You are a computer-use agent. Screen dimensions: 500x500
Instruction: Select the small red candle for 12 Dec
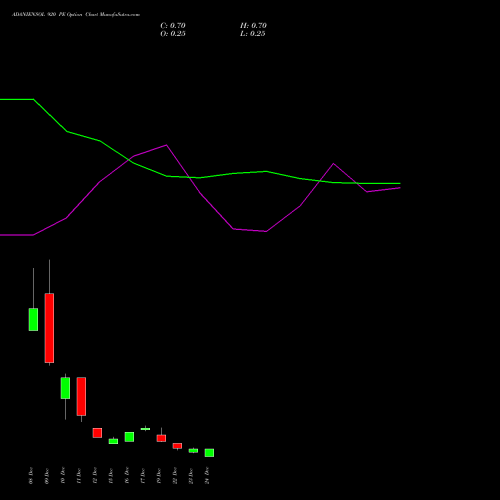tap(97, 433)
